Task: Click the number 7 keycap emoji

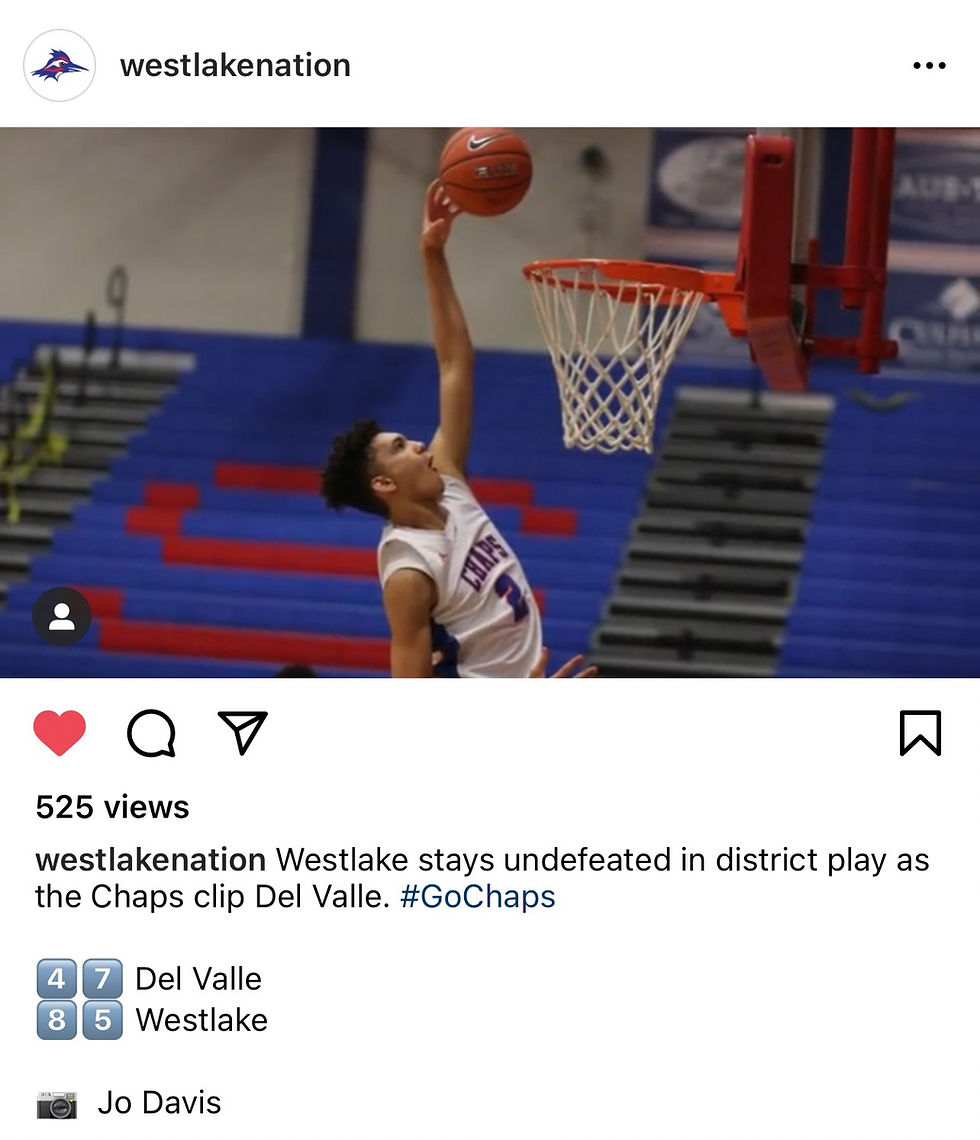Action: click(x=103, y=979)
